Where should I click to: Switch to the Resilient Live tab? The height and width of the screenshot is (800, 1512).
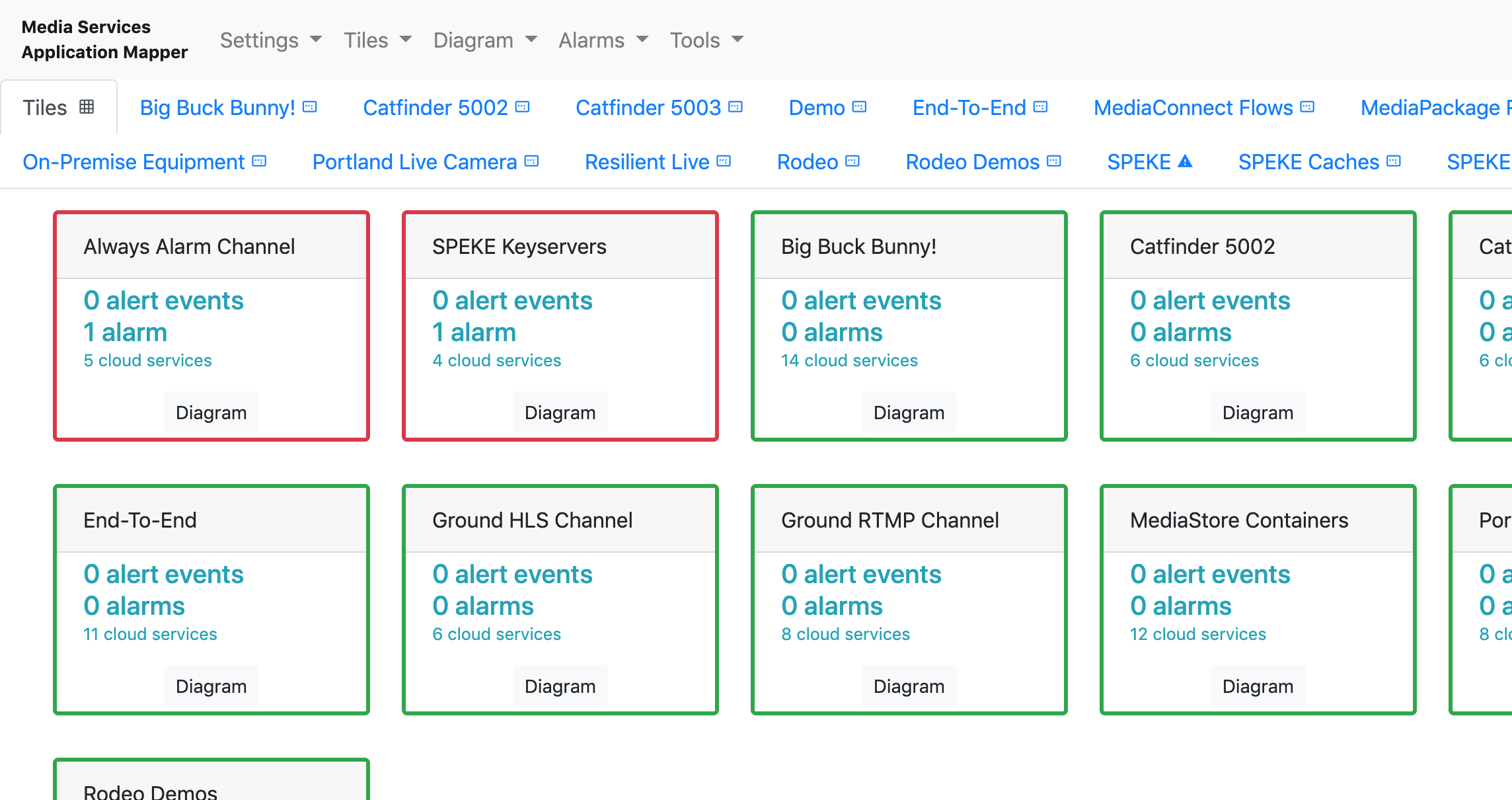pos(647,162)
